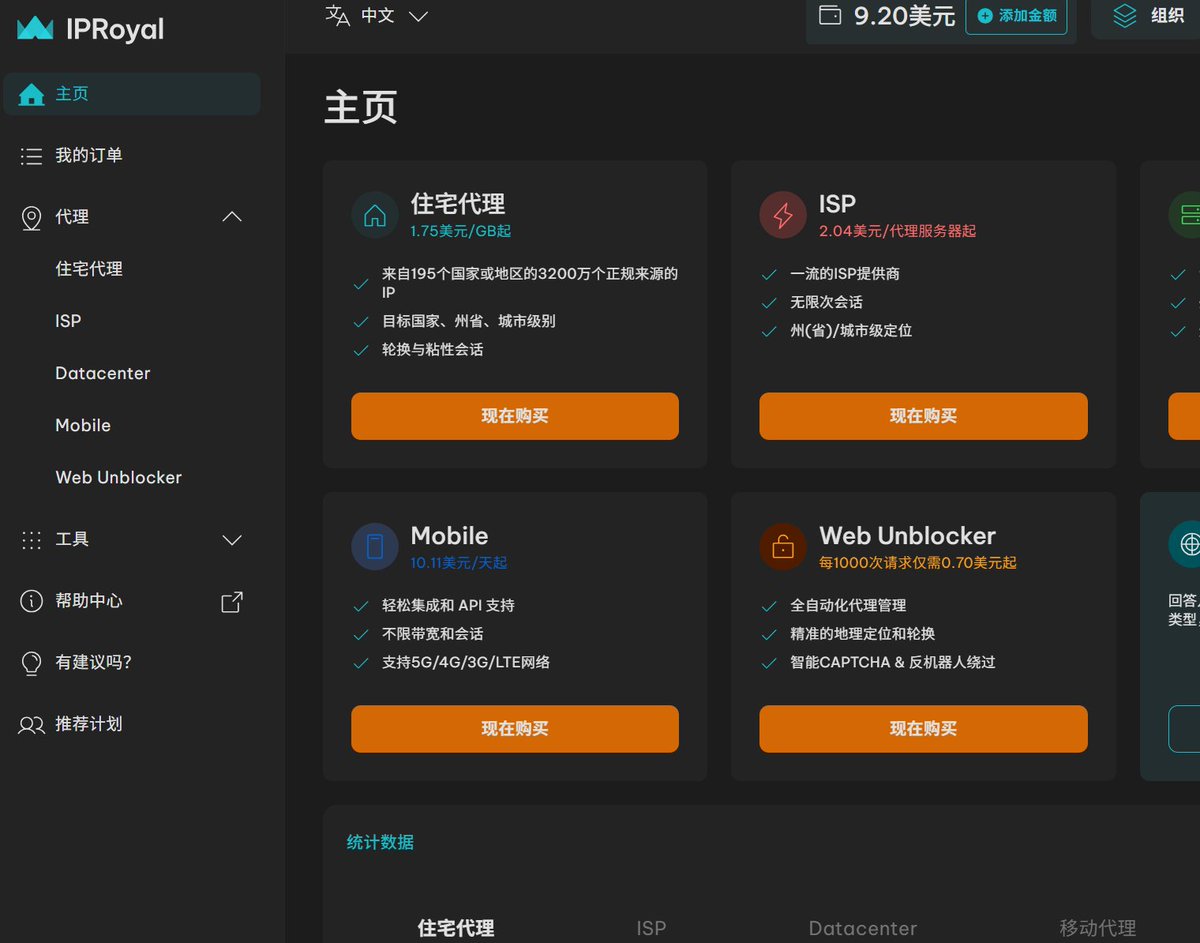Switch to Datacenter statistics tab
This screenshot has height=943, width=1200.
click(863, 929)
